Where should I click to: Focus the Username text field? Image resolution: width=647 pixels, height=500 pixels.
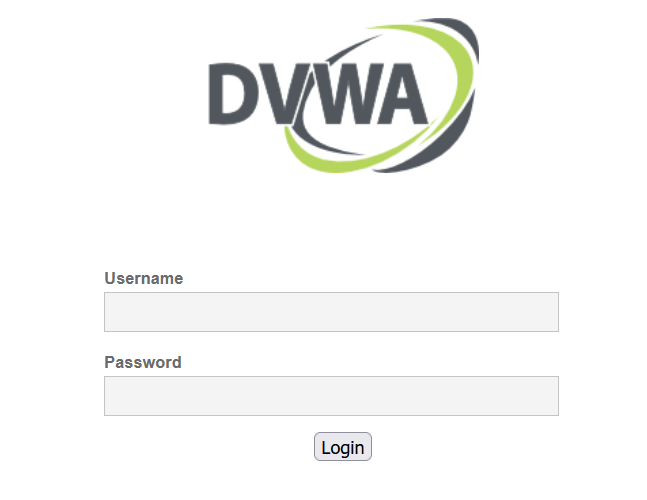point(331,312)
